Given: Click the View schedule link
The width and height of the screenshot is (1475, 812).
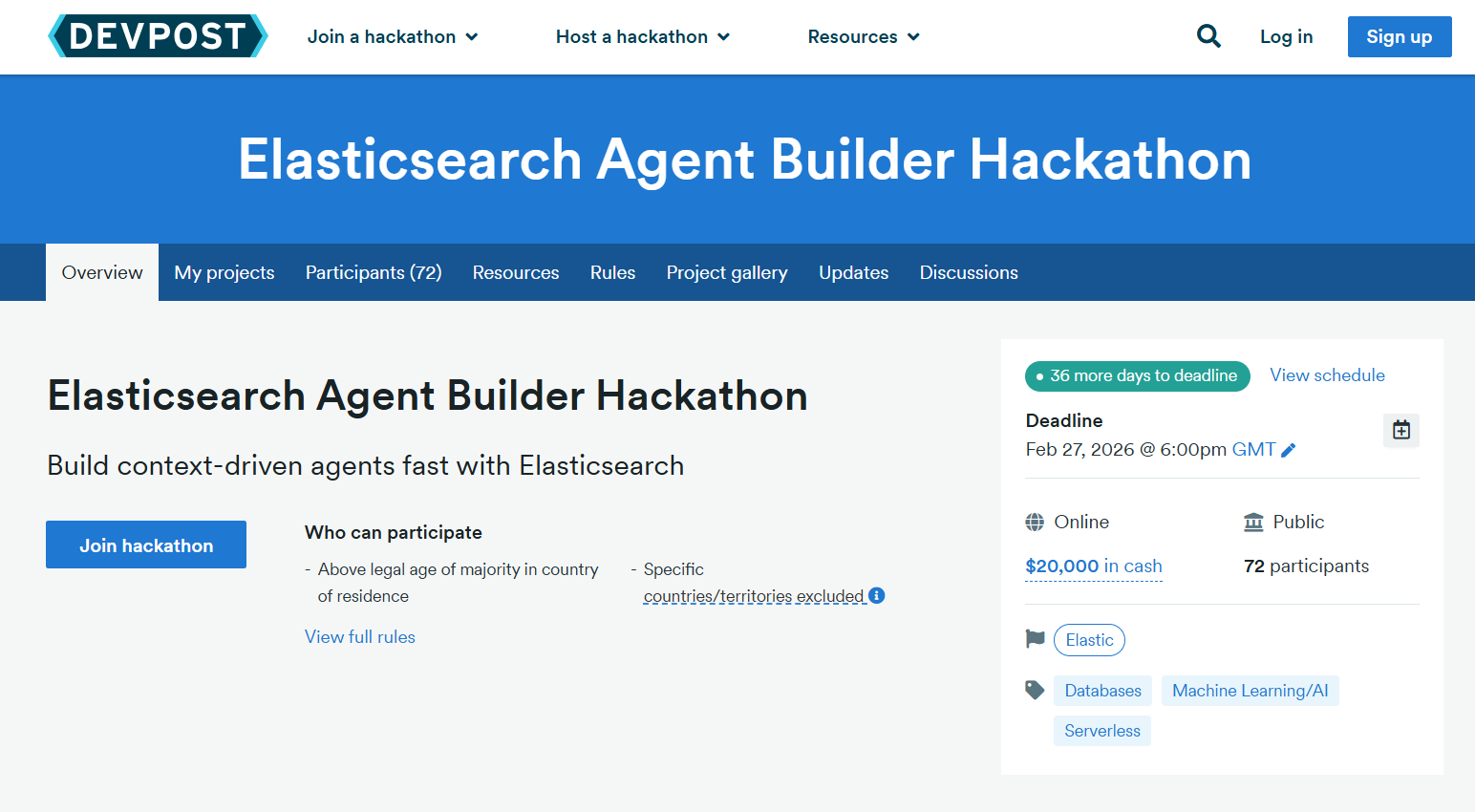Looking at the screenshot, I should coord(1327,375).
